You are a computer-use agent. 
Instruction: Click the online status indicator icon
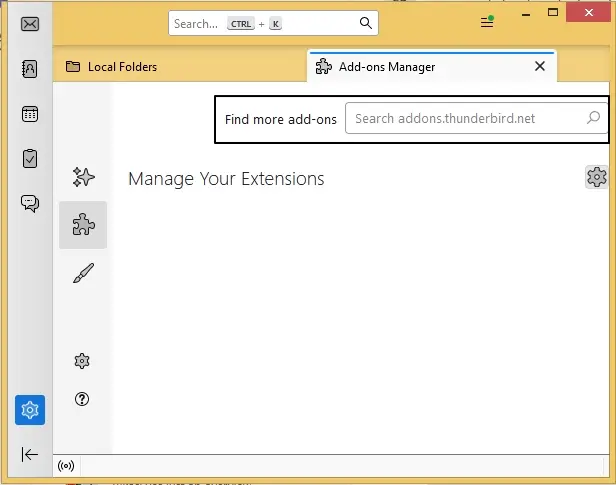(66, 466)
